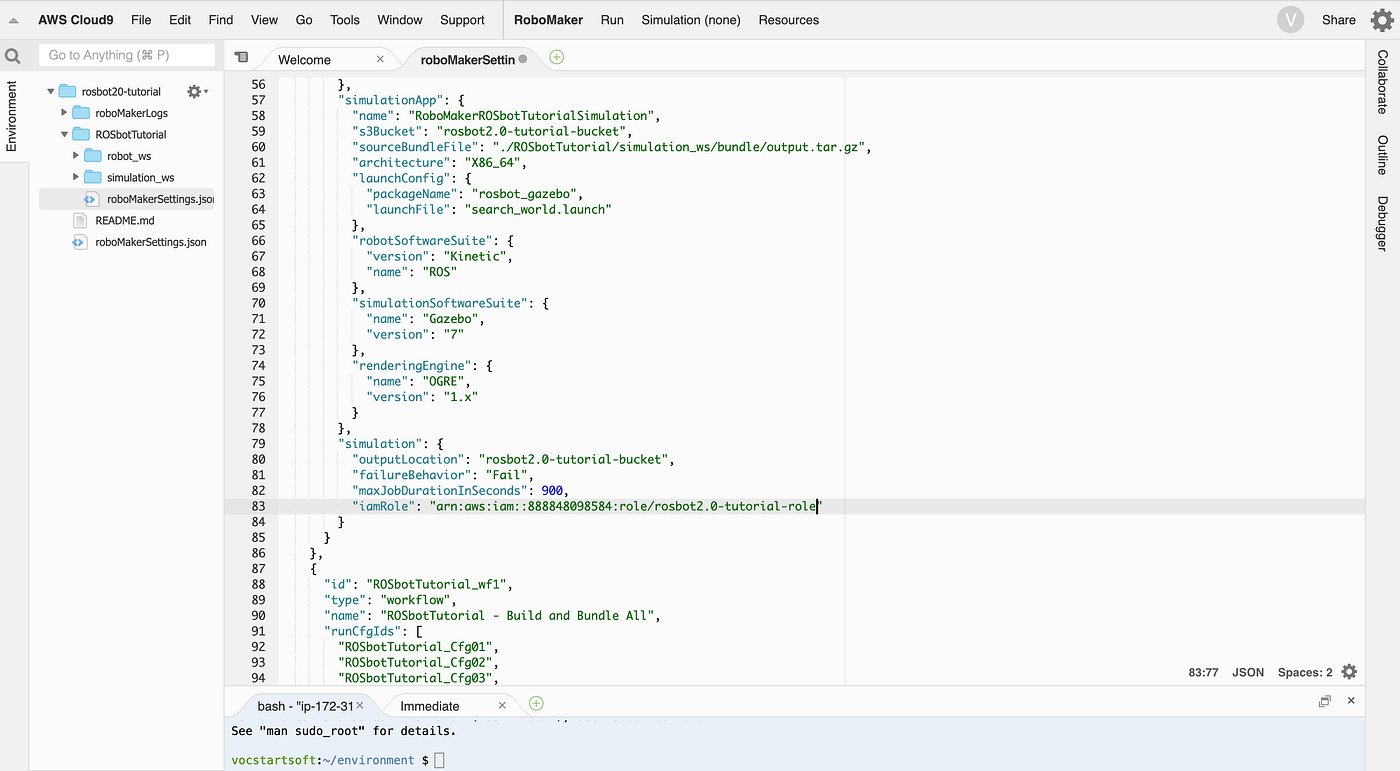Collapse the rosbot20-tutorial folder
1400x771 pixels.
click(49, 90)
